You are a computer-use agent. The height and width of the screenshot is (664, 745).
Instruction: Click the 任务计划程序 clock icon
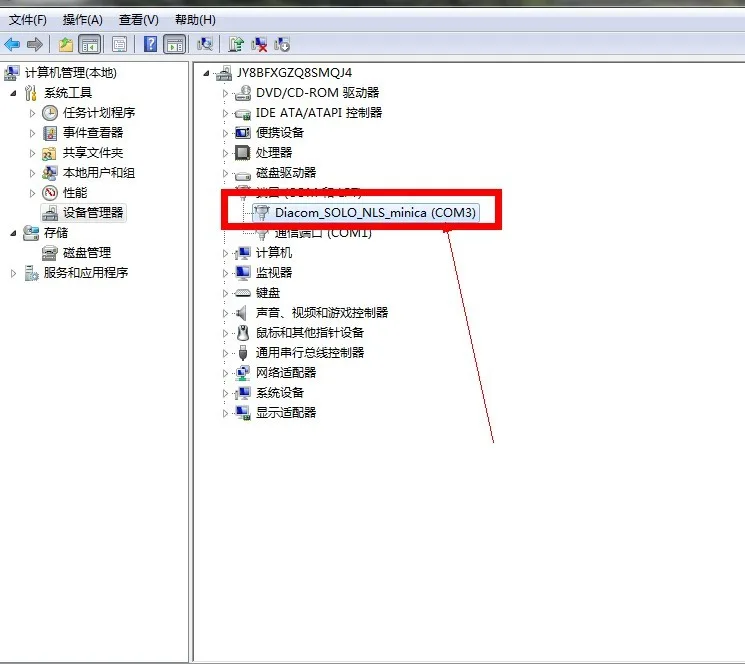click(50, 113)
